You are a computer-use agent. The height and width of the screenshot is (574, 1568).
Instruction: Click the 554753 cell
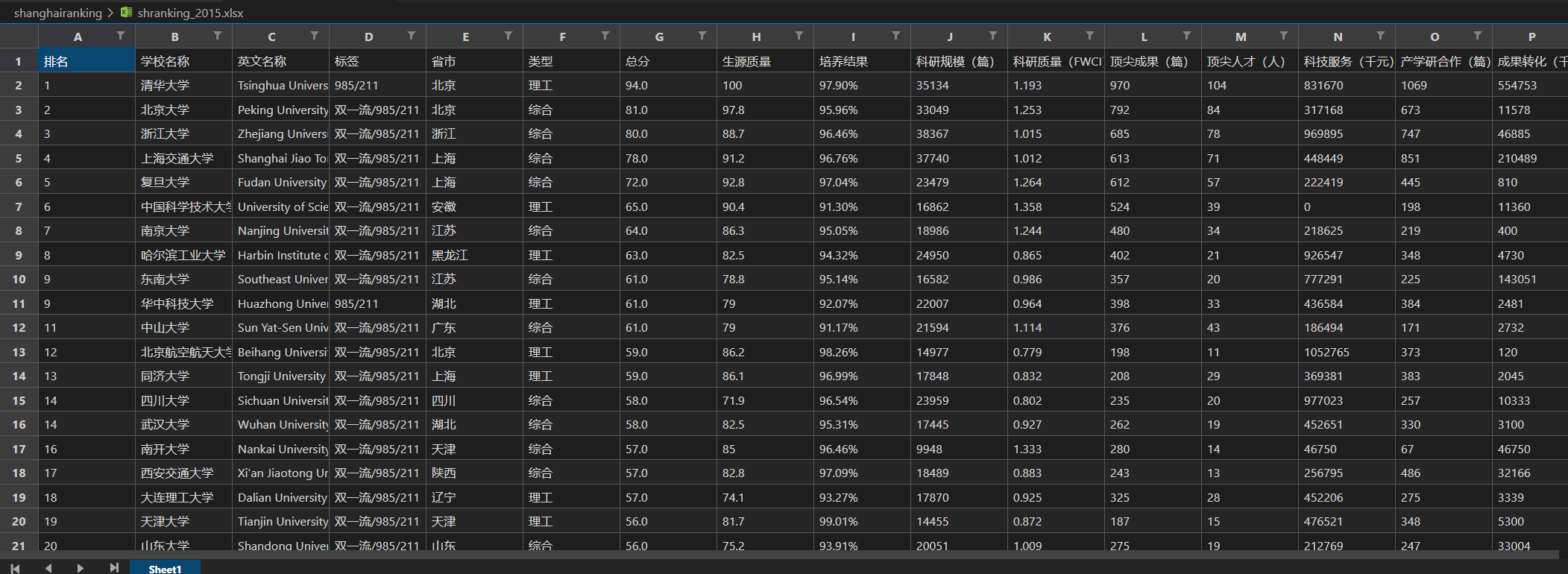1531,85
